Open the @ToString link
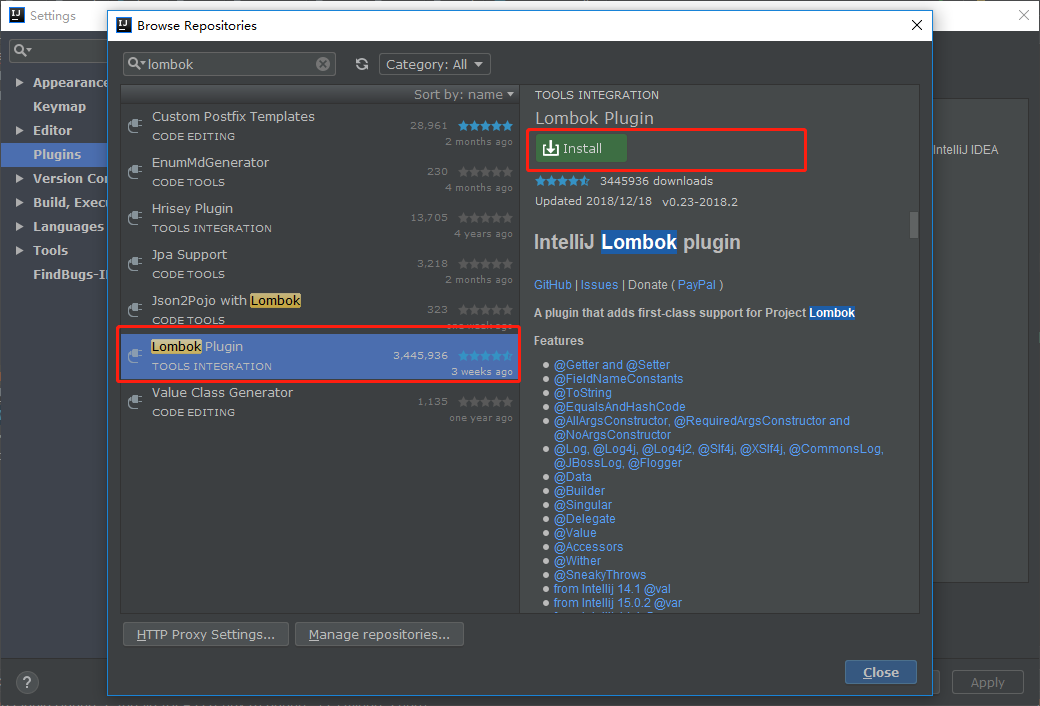The height and width of the screenshot is (706, 1040). point(582,393)
